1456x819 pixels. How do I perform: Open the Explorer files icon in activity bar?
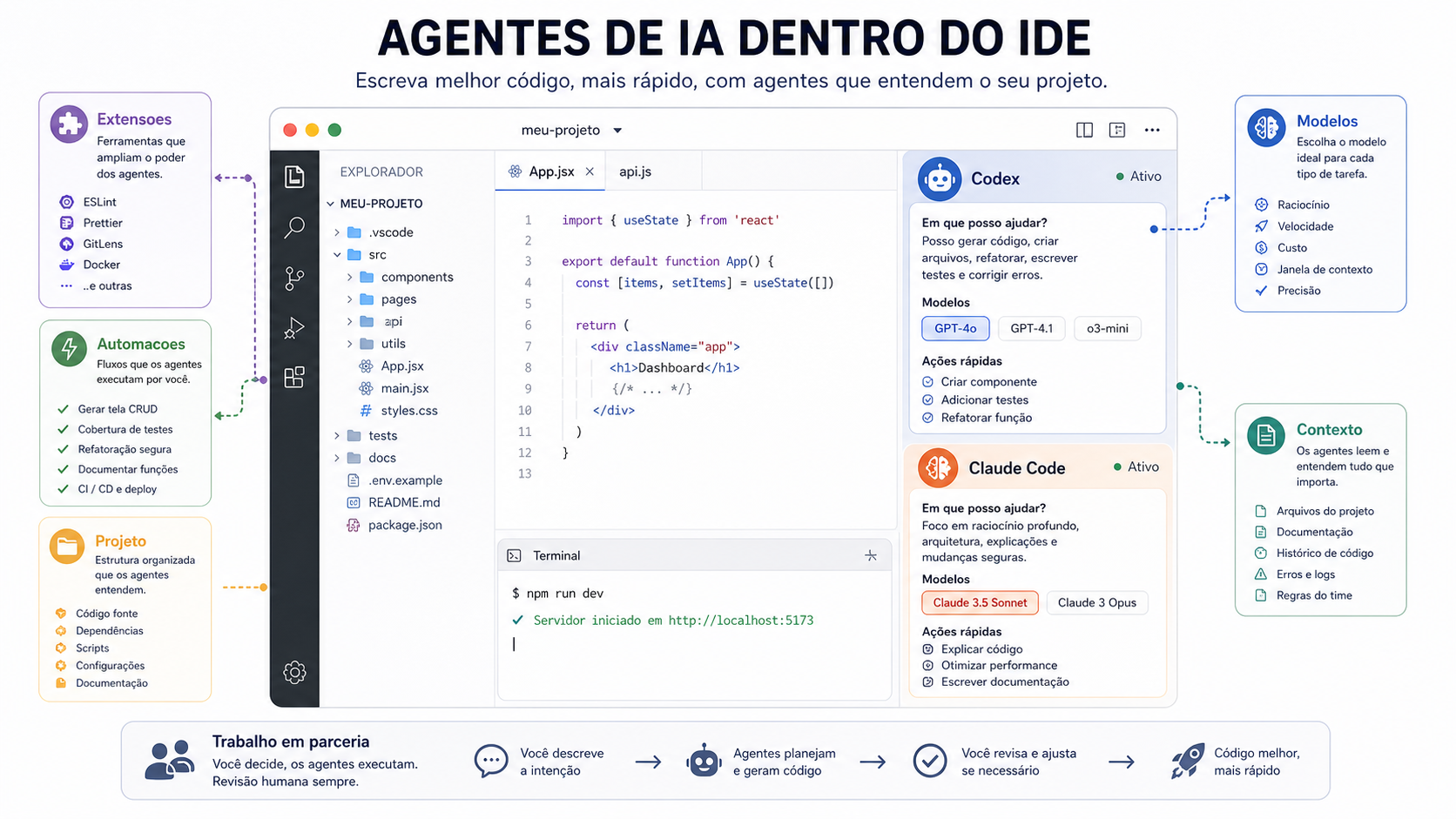[x=294, y=177]
